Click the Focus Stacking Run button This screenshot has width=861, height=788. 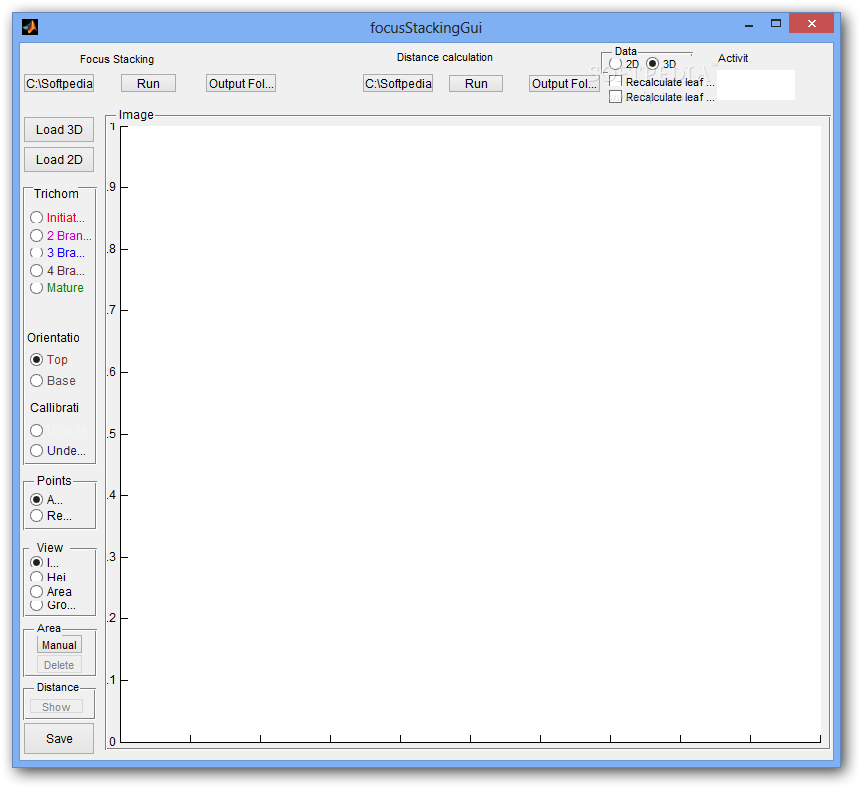tap(148, 83)
